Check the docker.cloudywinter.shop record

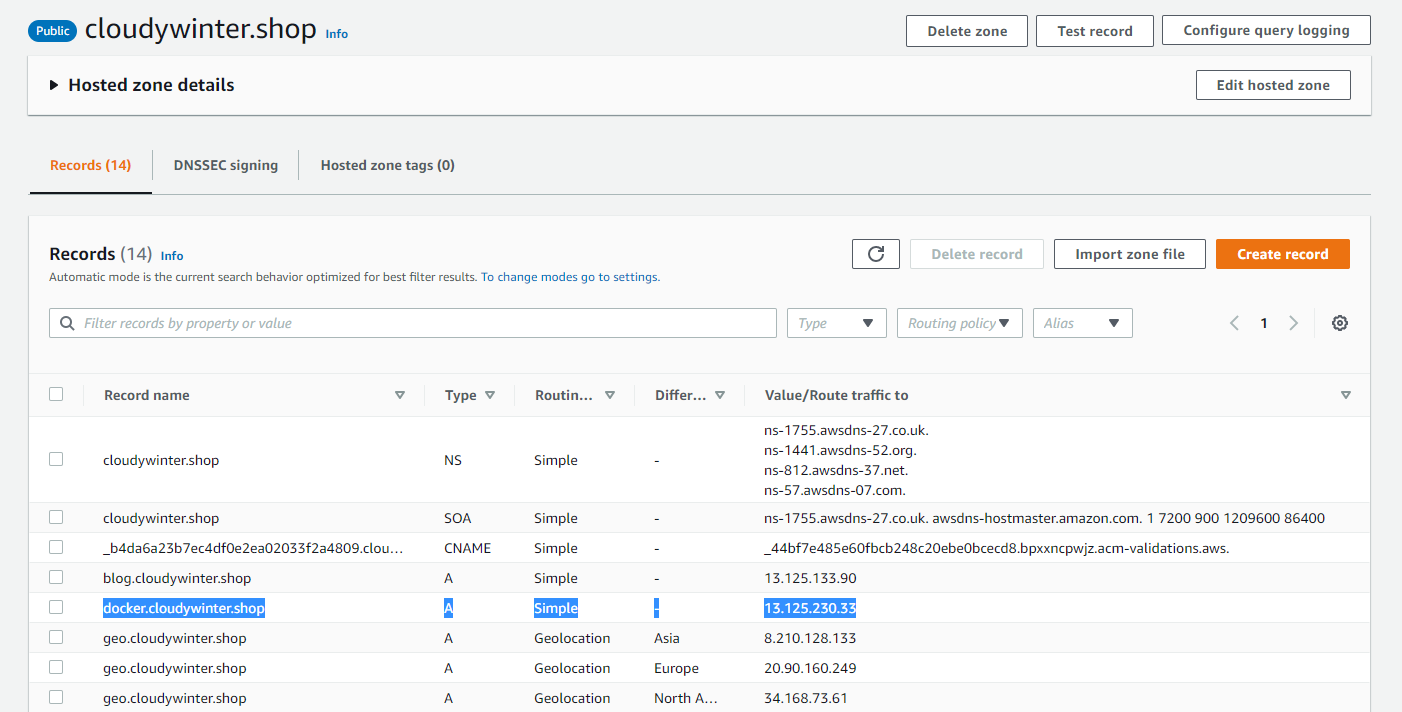[x=56, y=607]
